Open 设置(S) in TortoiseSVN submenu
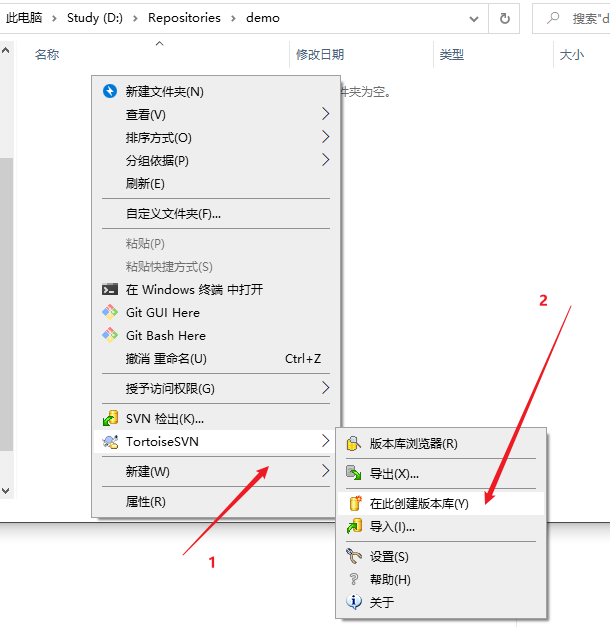Viewport: 610px width, 627px height. click(x=441, y=556)
